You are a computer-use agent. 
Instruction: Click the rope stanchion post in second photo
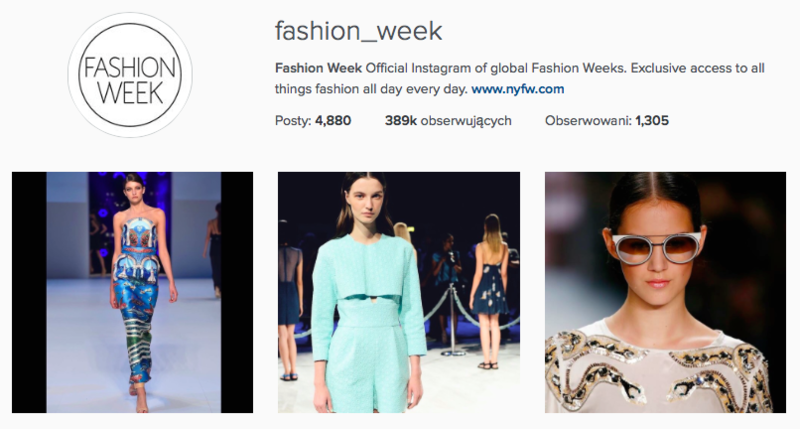click(453, 320)
